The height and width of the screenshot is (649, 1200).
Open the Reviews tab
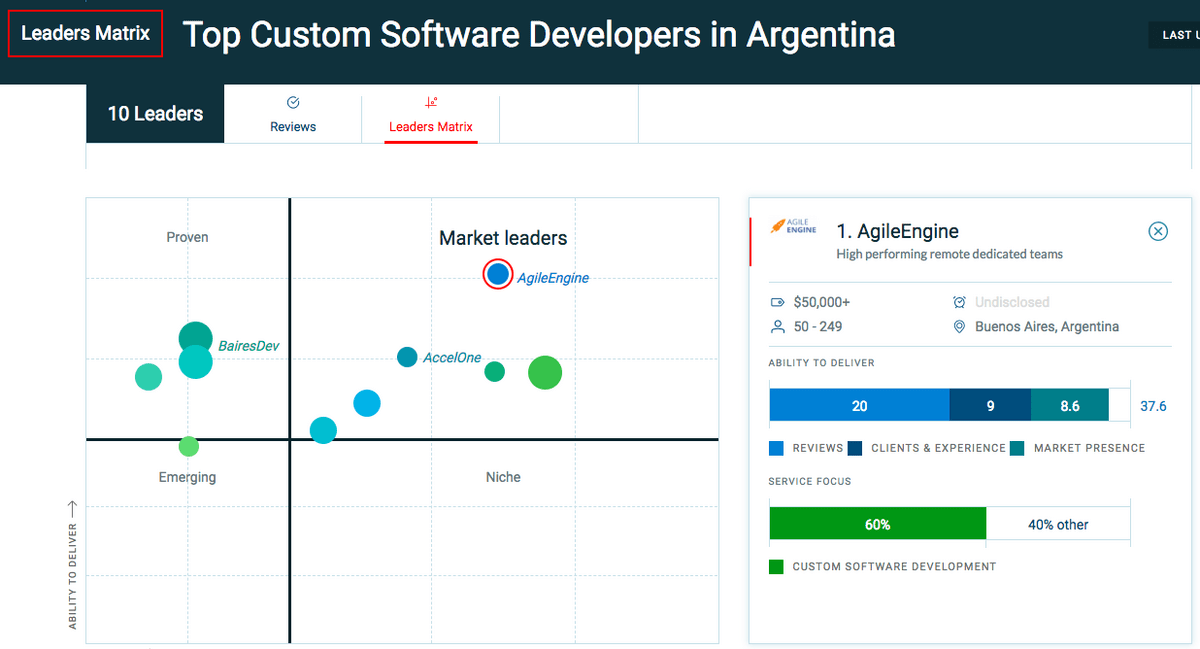pos(293,114)
